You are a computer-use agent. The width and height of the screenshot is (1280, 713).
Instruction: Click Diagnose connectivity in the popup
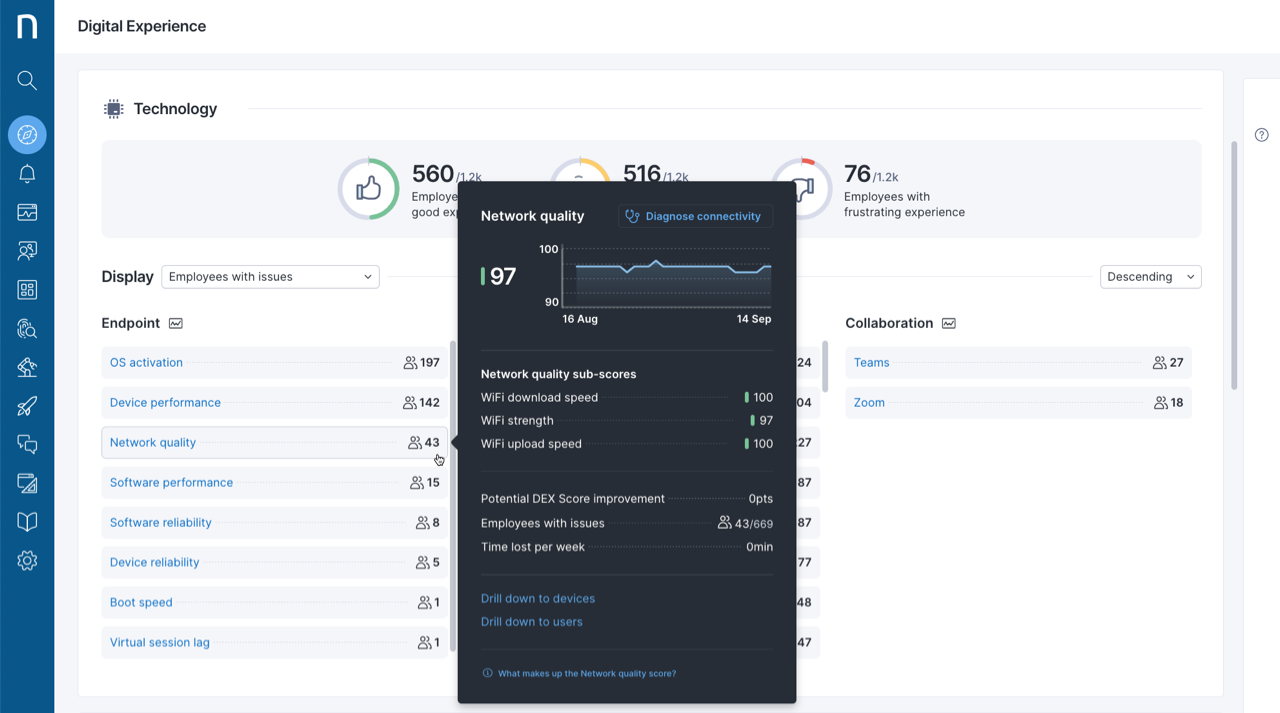695,216
